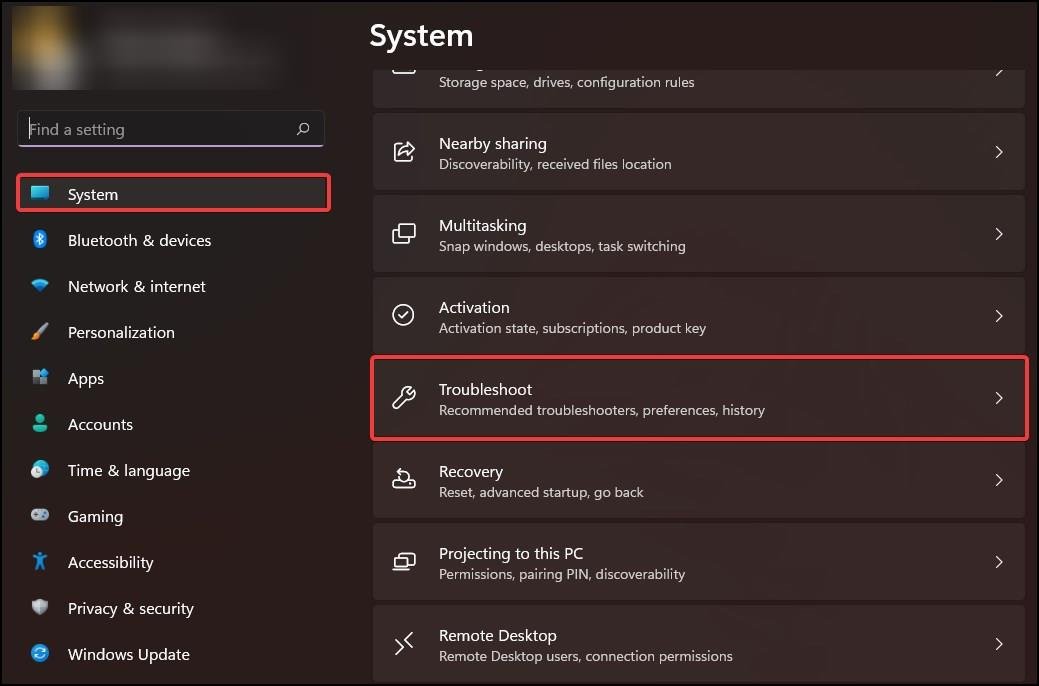Image resolution: width=1039 pixels, height=686 pixels.
Task: Click the Windows Update sync icon
Action: click(x=40, y=654)
